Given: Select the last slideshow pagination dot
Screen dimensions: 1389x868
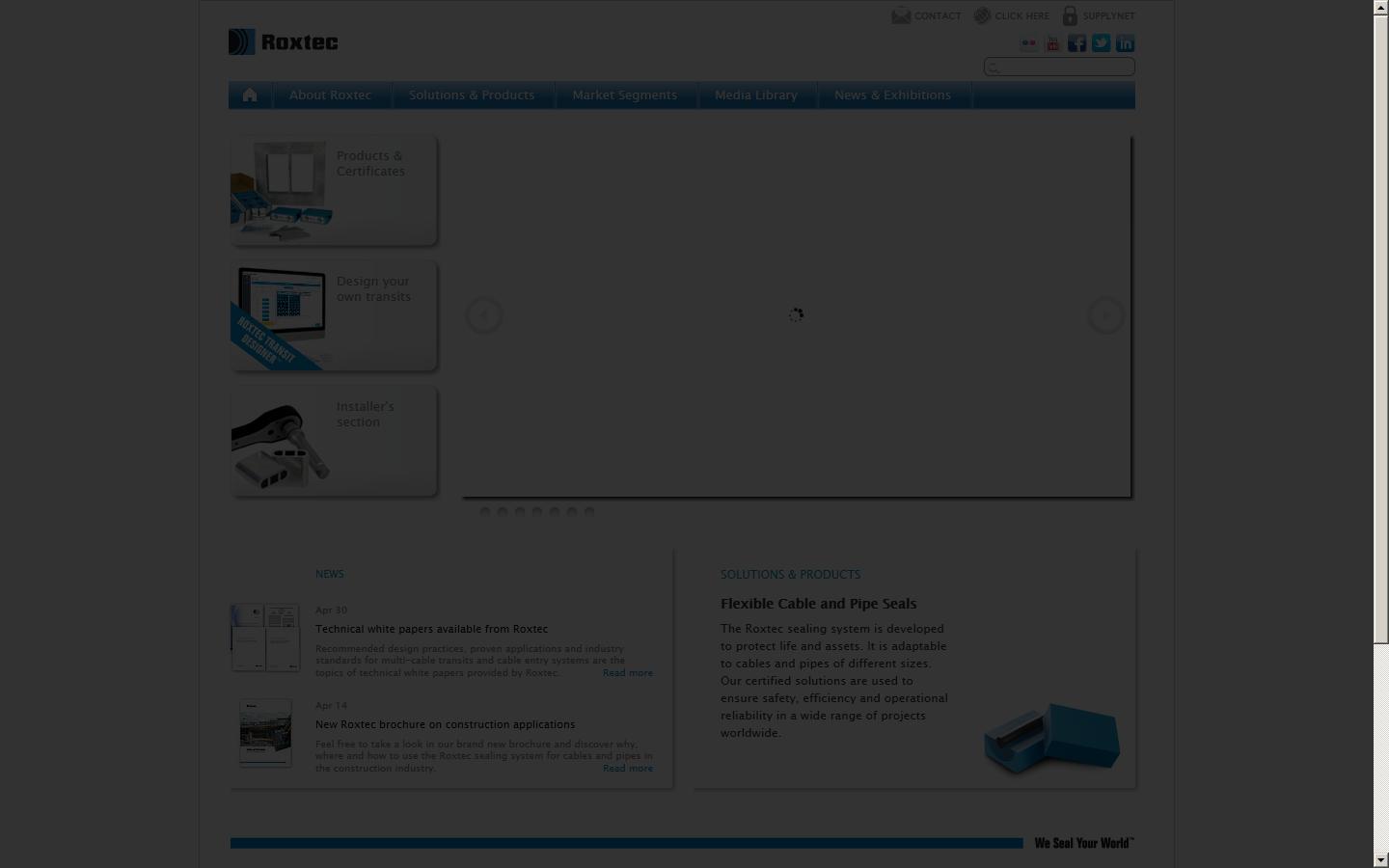Looking at the screenshot, I should [x=589, y=512].
